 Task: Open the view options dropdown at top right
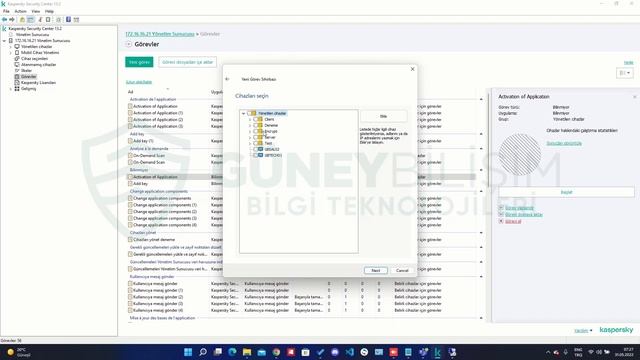click(x=624, y=73)
